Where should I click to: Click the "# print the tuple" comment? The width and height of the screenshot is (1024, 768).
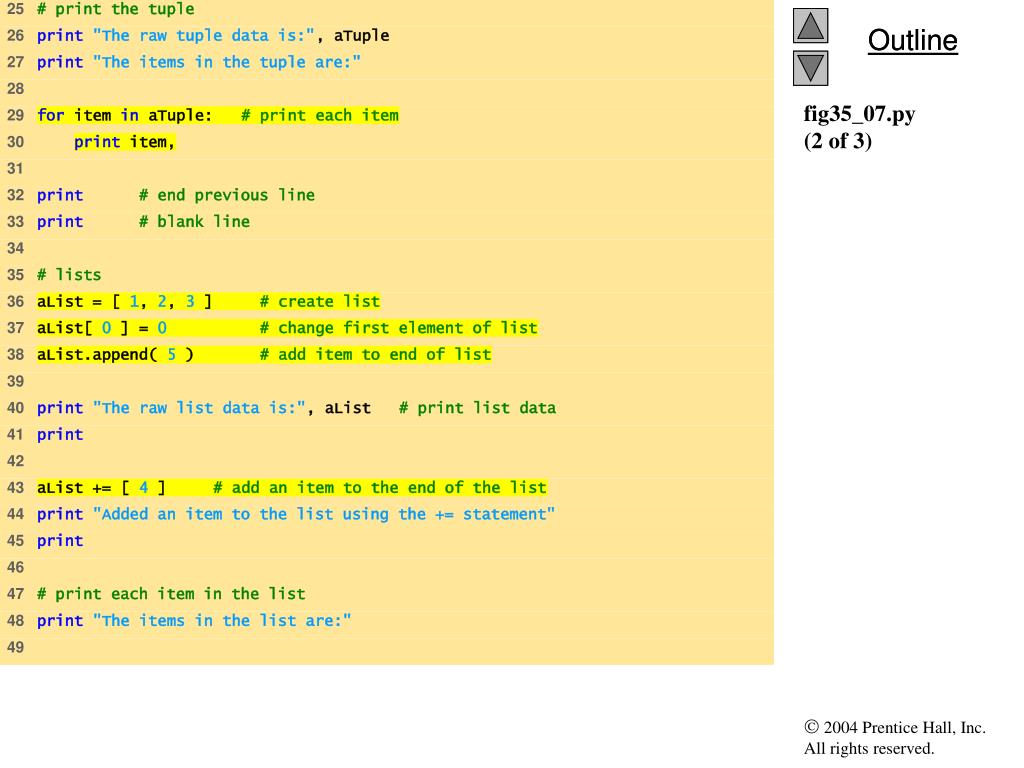click(x=116, y=9)
